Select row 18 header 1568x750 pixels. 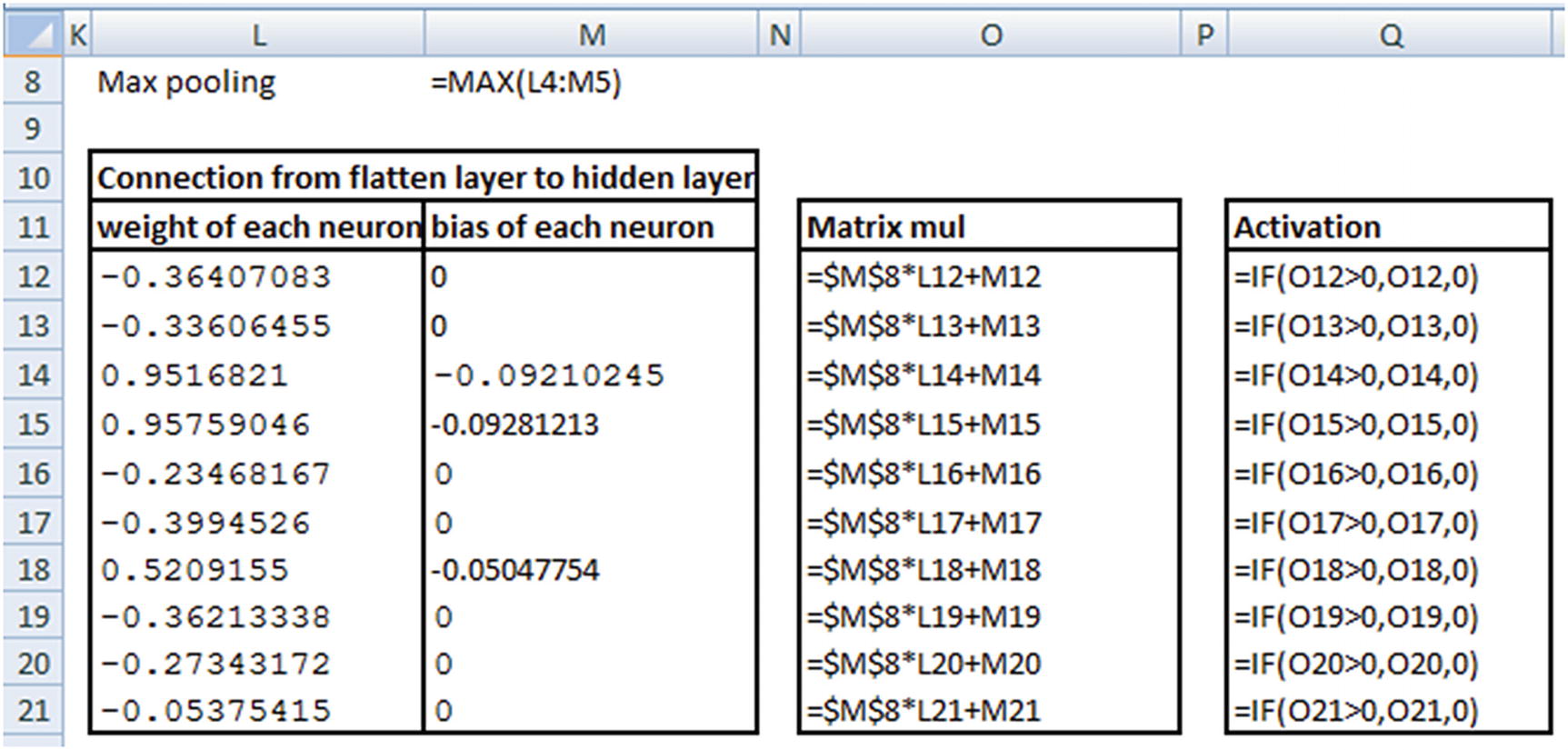(33, 569)
